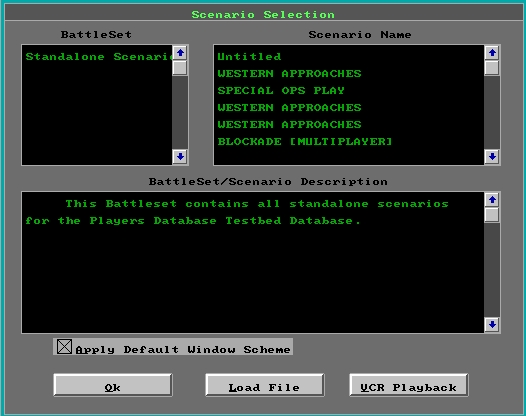Click the Scenario Name list scroll down arrow
Screen dimensions: 526x416
(x=492, y=157)
